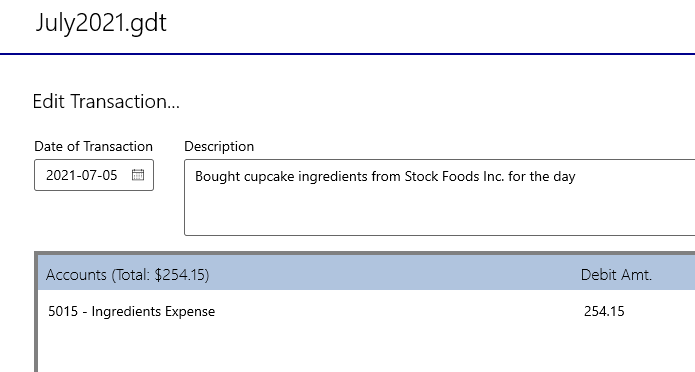This screenshot has height=372, width=695.
Task: Click the 254.15 debit amount cell
Action: (604, 311)
